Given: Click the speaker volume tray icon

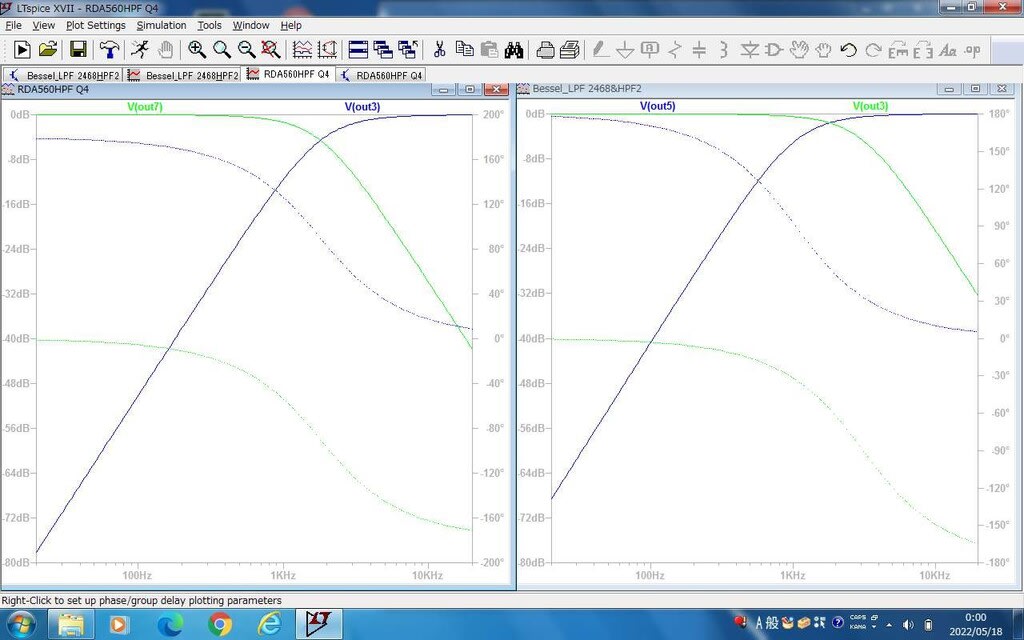Looking at the screenshot, I should (908, 625).
